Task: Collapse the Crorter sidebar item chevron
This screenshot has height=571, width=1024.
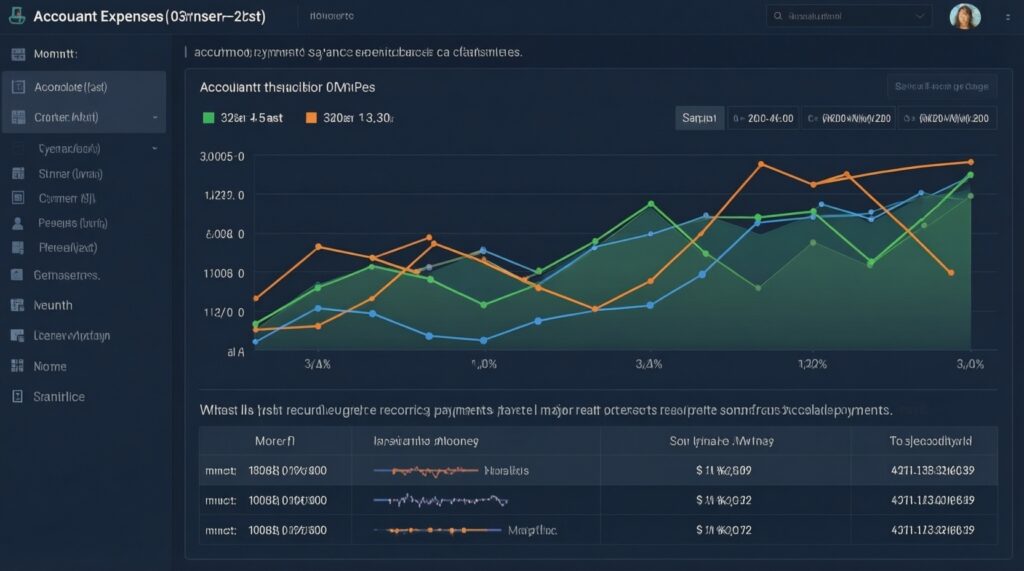Action: (x=155, y=118)
